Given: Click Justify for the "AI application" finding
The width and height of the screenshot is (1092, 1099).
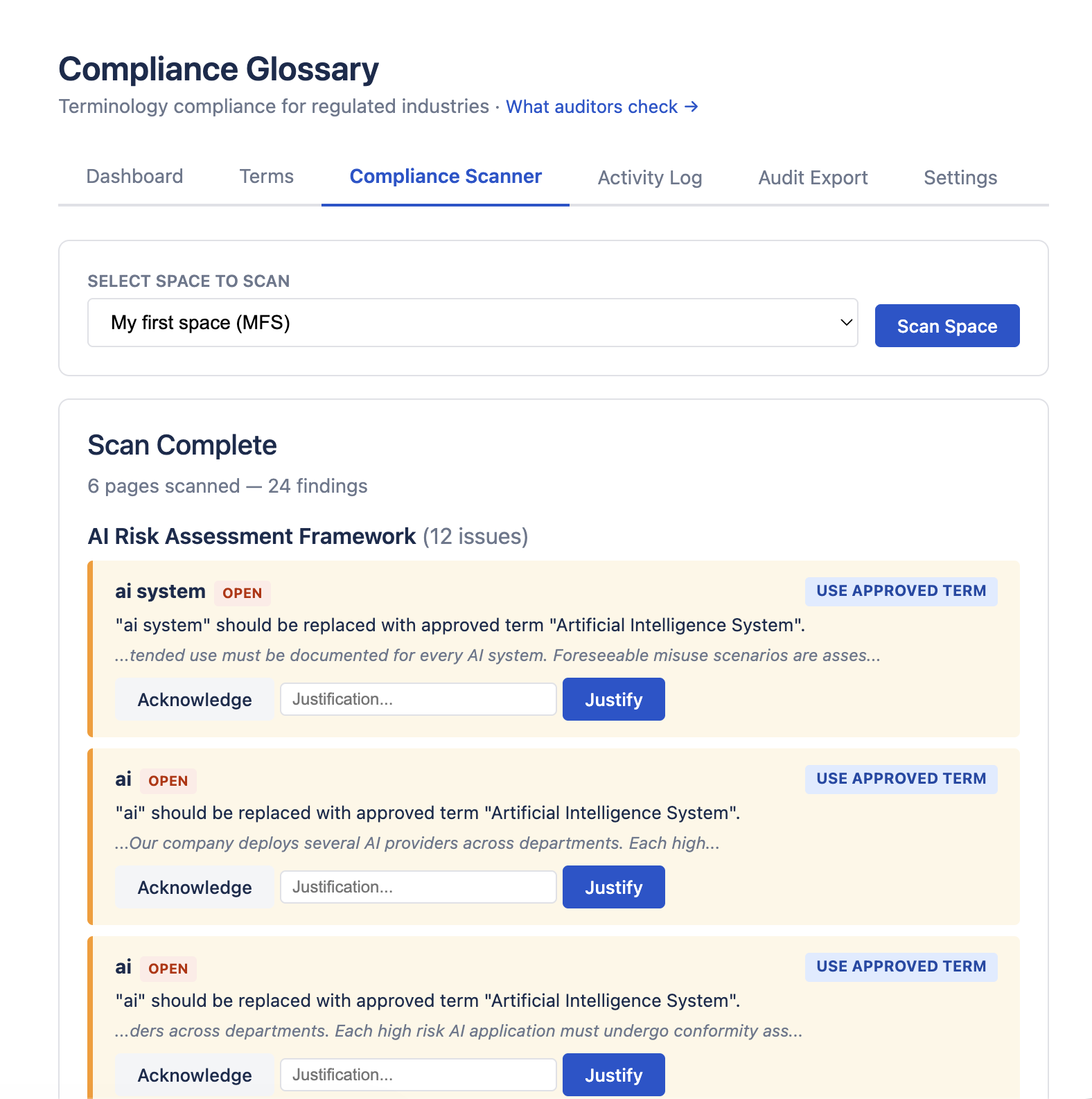Looking at the screenshot, I should [613, 1075].
